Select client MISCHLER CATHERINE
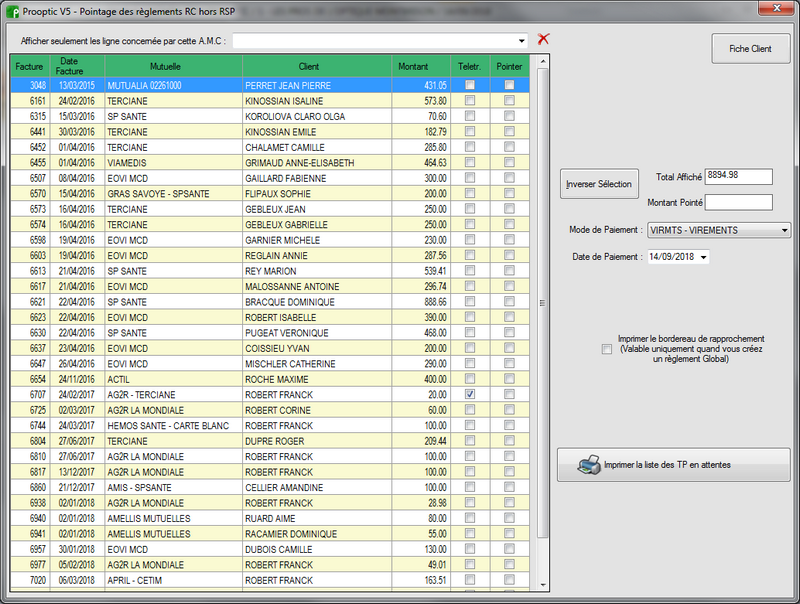 tap(290, 364)
